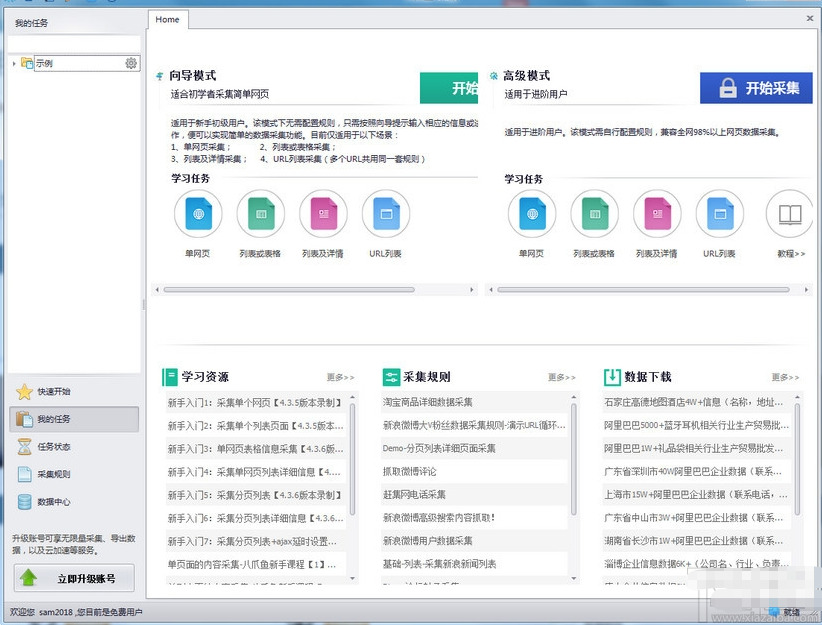Viewport: 822px width, 625px height.
Task: Select the URL列表 icon in 高级模式
Action: point(720,214)
